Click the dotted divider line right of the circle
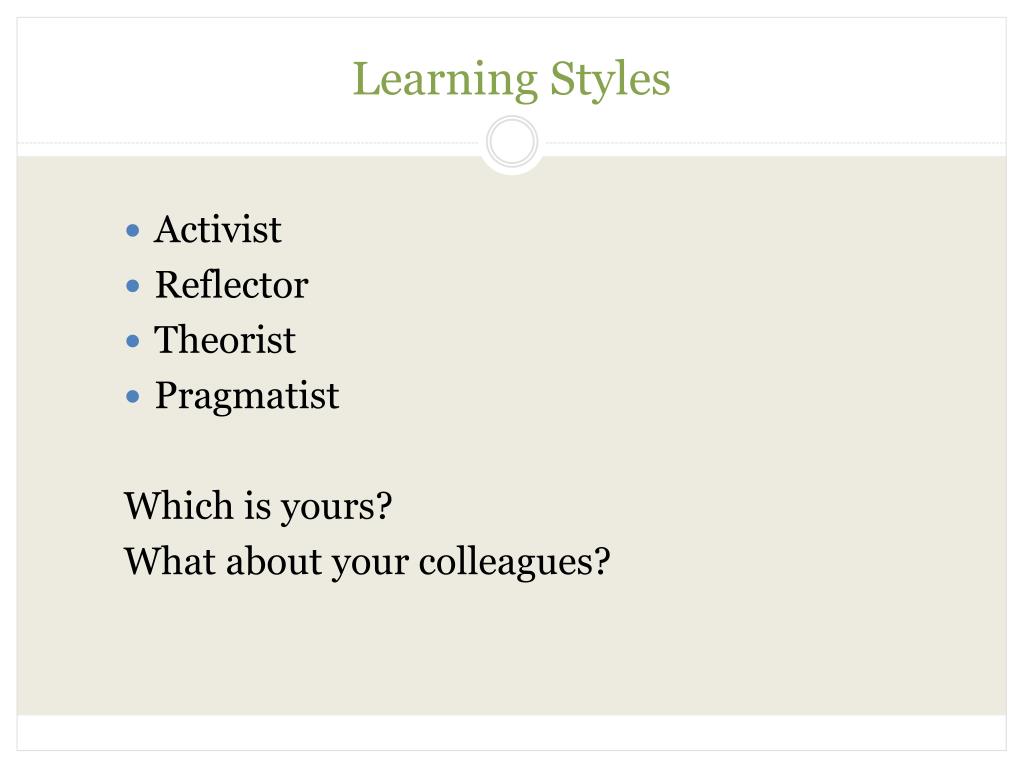Viewport: 1024px width, 768px height. pos(775,142)
